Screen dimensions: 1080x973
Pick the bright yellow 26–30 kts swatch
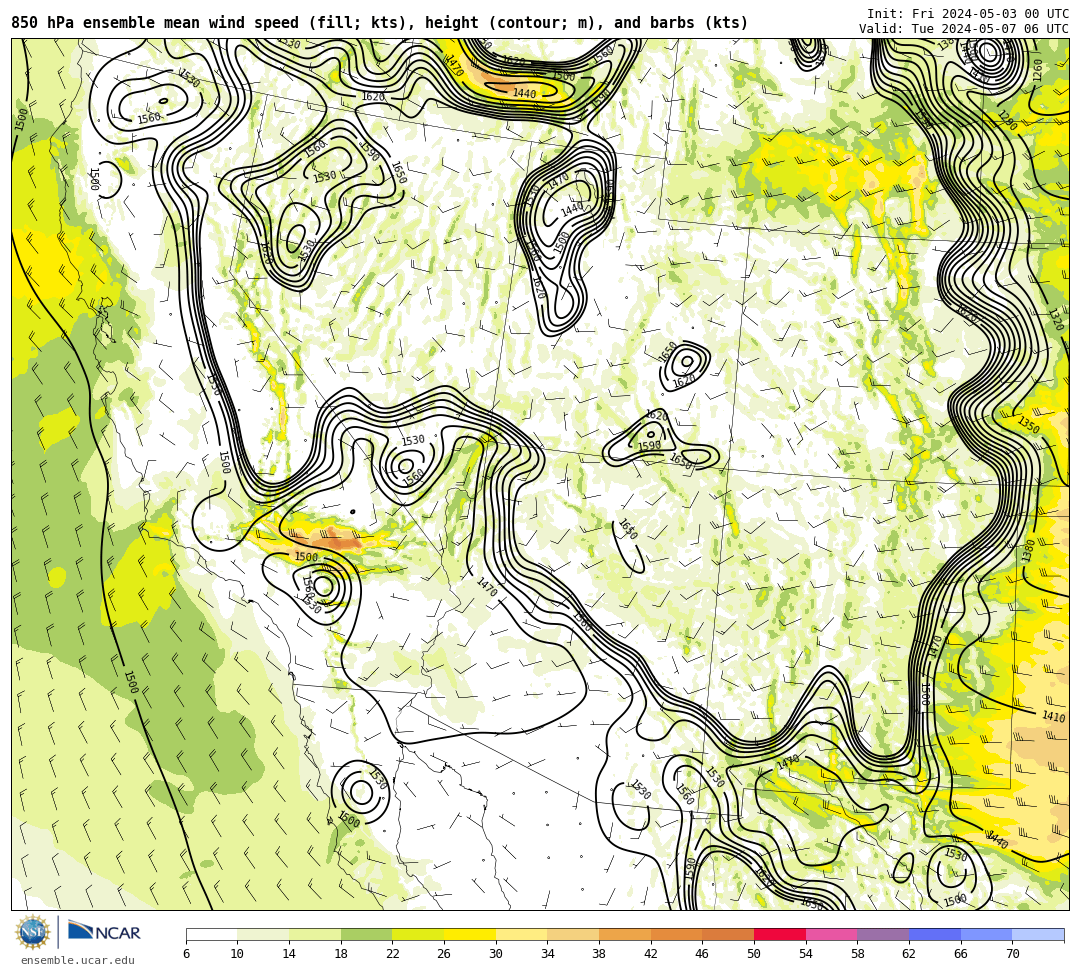click(470, 935)
